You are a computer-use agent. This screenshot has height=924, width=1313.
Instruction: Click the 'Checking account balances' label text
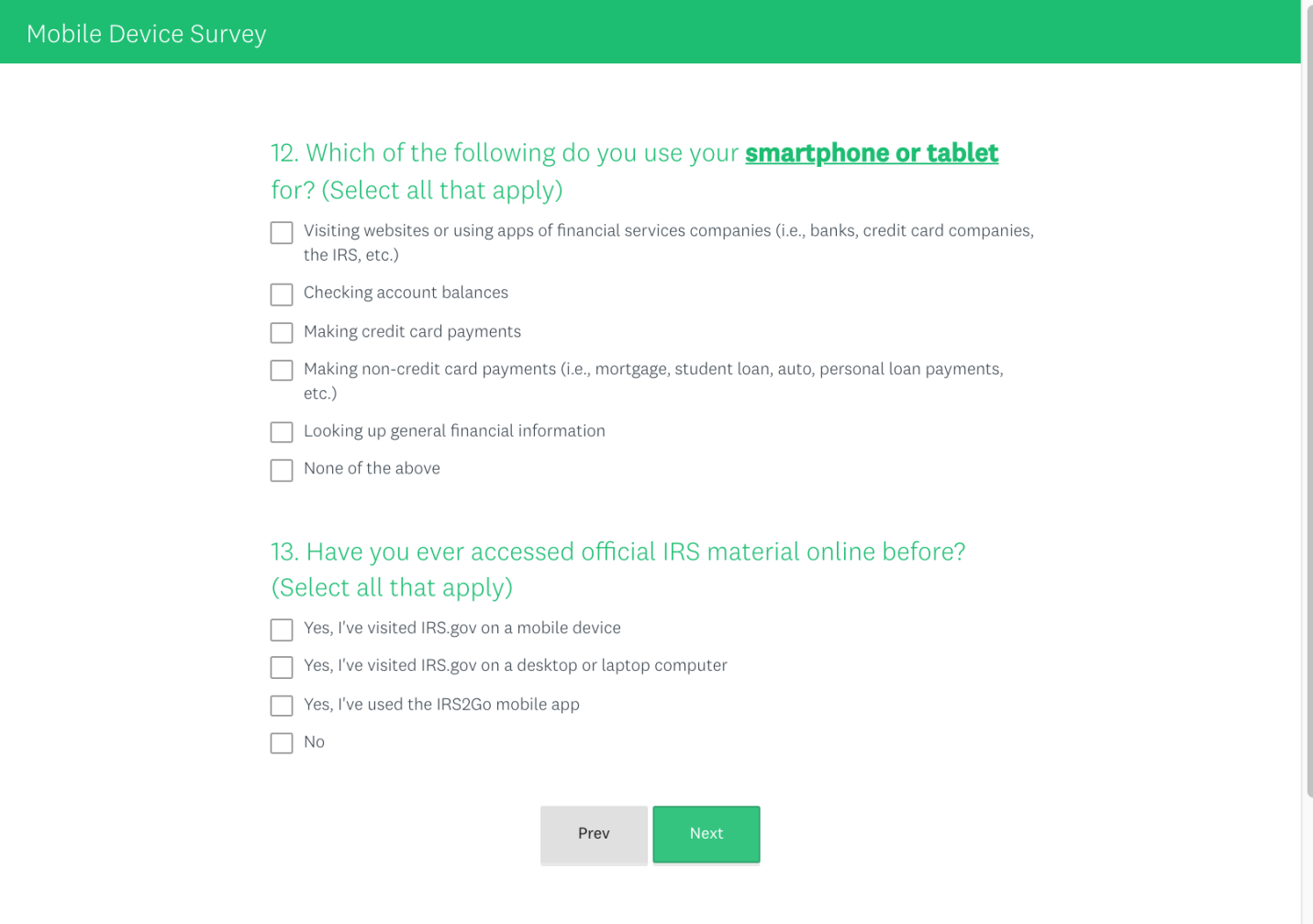[406, 293]
